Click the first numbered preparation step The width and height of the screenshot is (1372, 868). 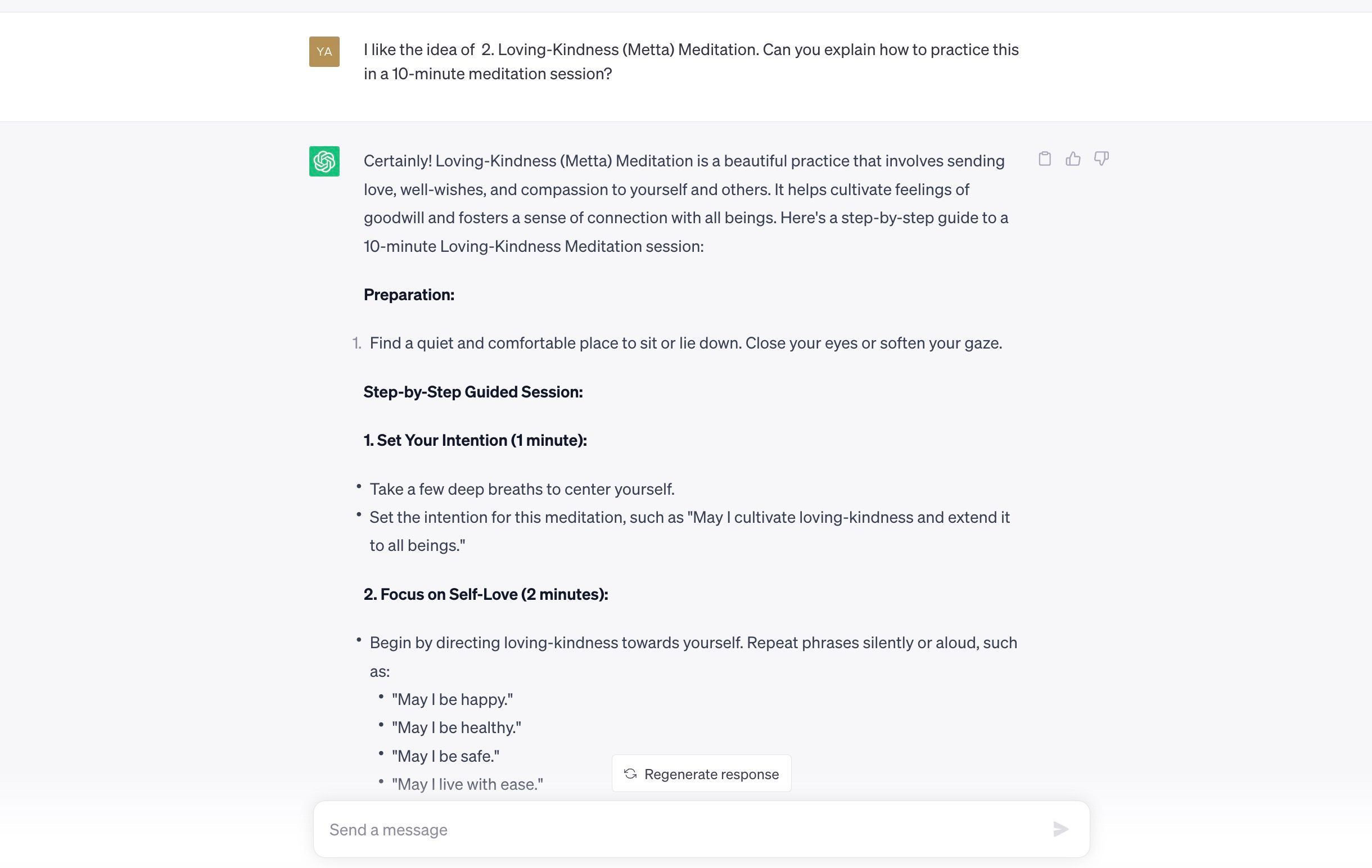pyautogui.click(x=685, y=343)
